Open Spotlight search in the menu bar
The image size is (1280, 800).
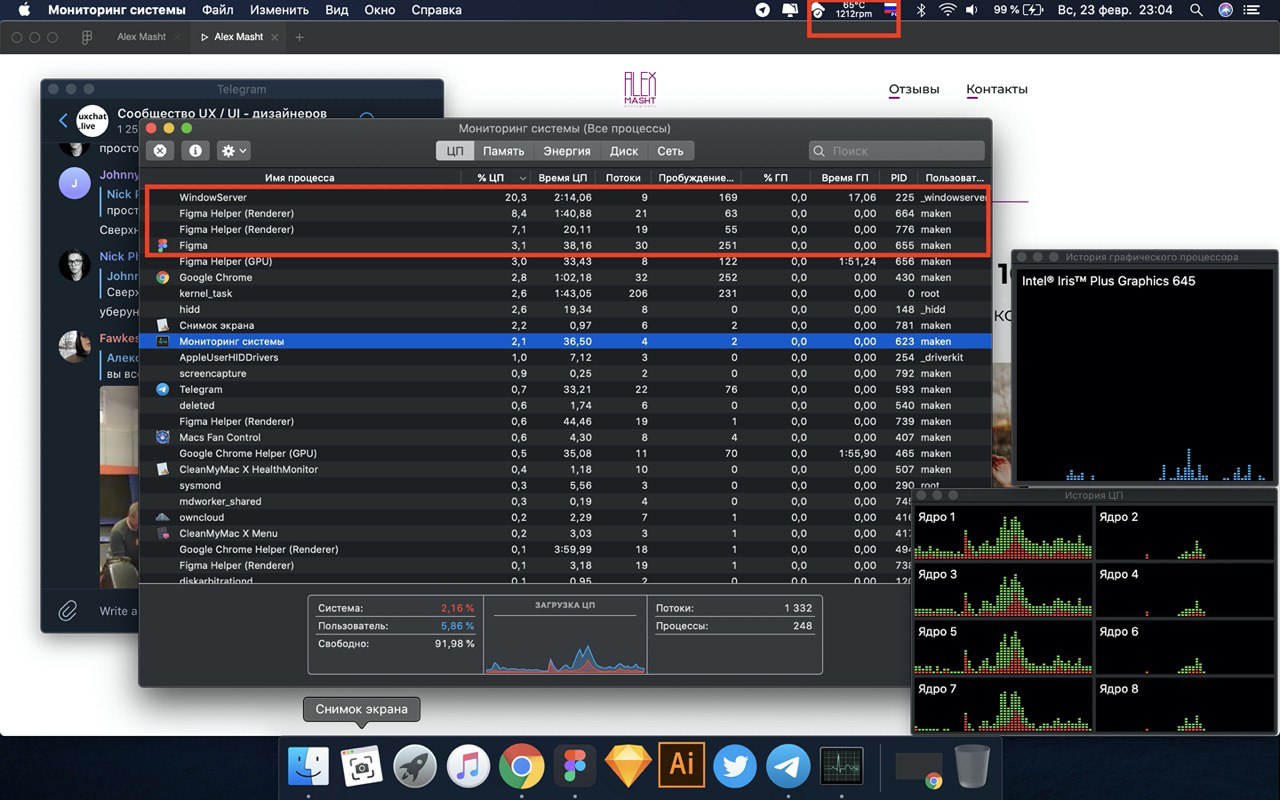click(x=1196, y=10)
